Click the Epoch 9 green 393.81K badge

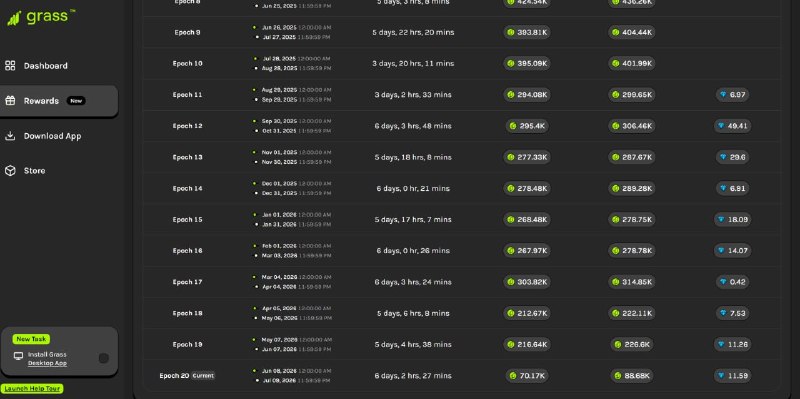point(527,32)
